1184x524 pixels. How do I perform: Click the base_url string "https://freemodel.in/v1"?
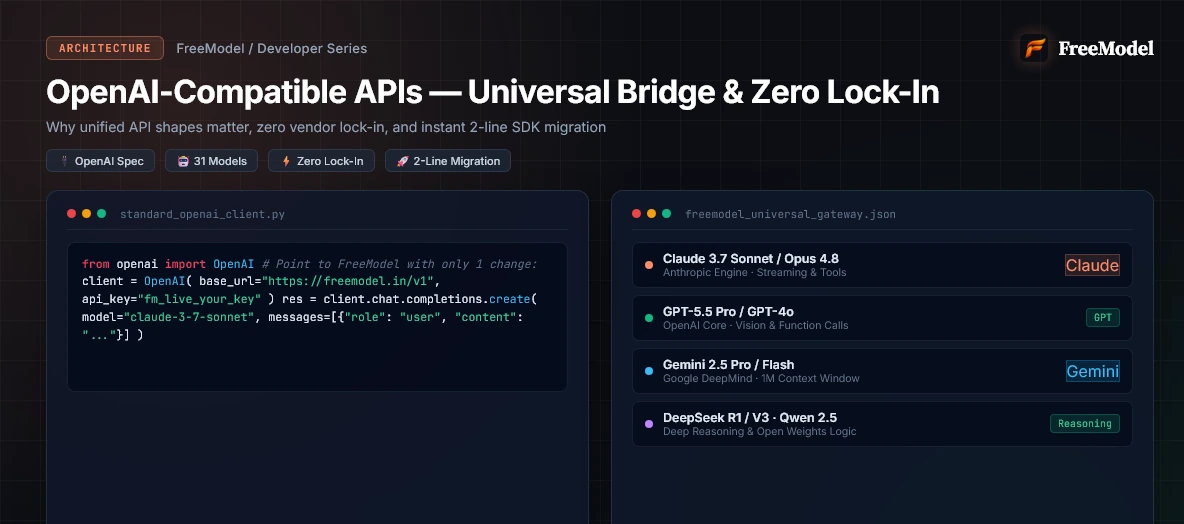346,282
